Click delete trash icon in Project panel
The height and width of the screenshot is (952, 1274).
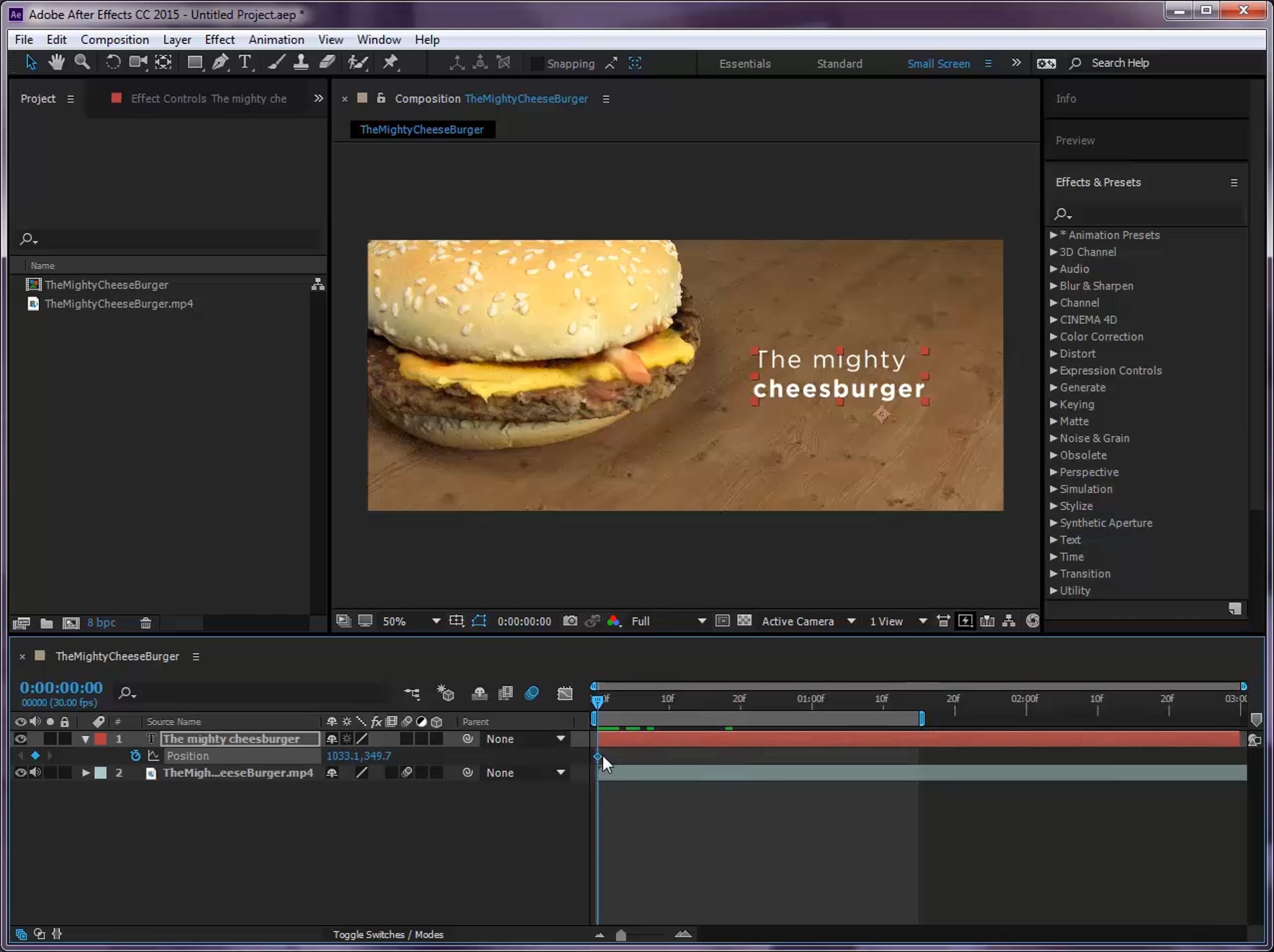point(146,623)
